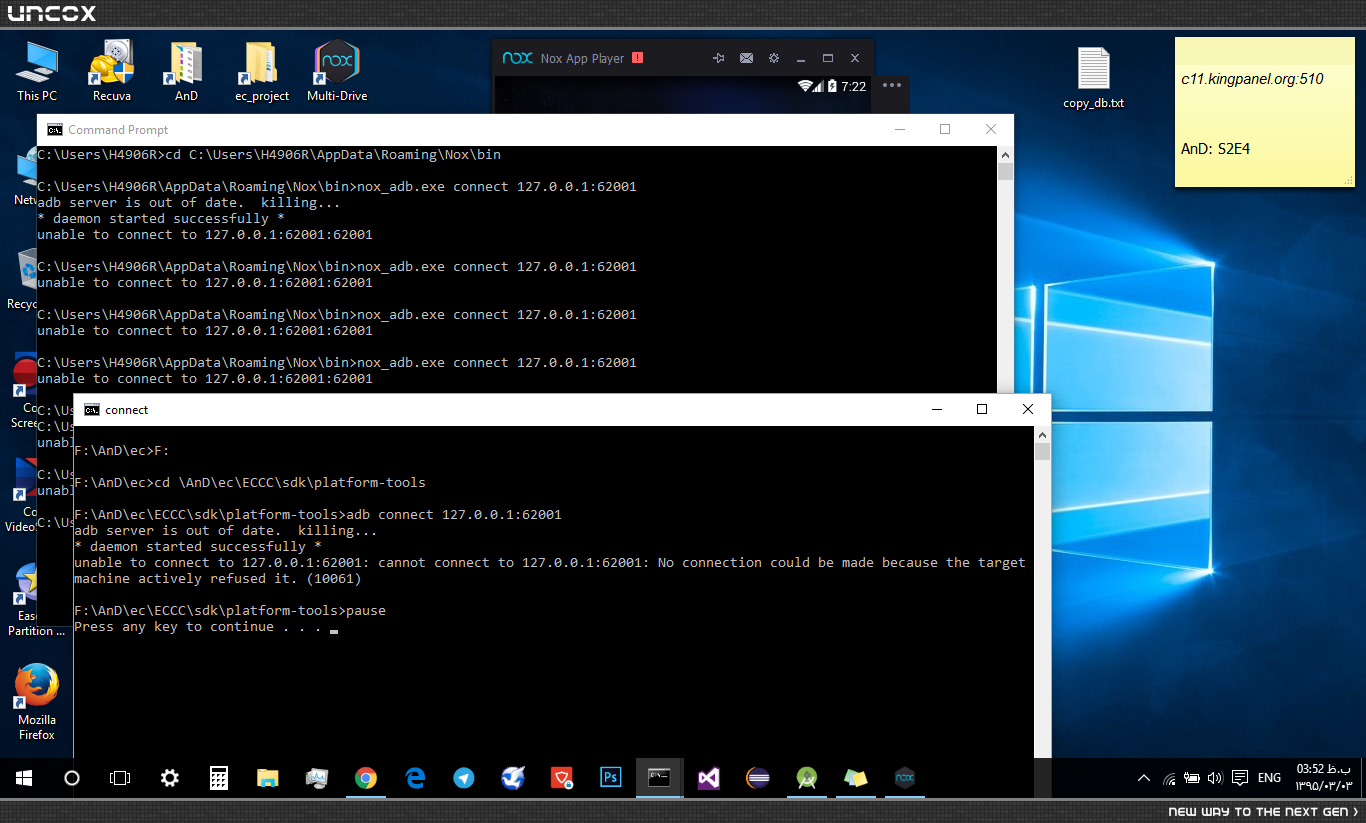Open Settings gear from the taskbar
The width and height of the screenshot is (1366, 823).
170,778
